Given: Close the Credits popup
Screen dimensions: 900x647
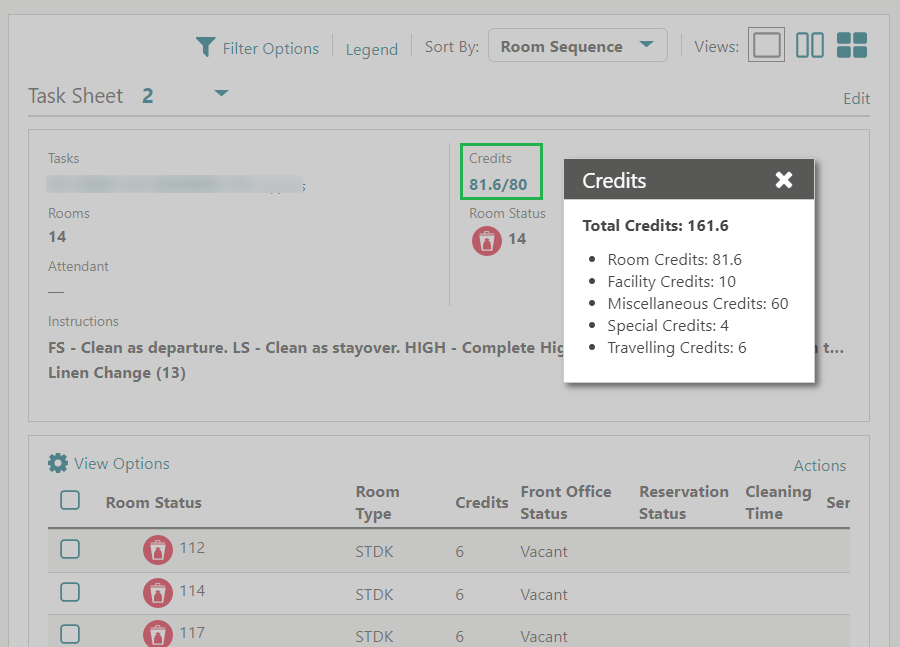Looking at the screenshot, I should (783, 180).
